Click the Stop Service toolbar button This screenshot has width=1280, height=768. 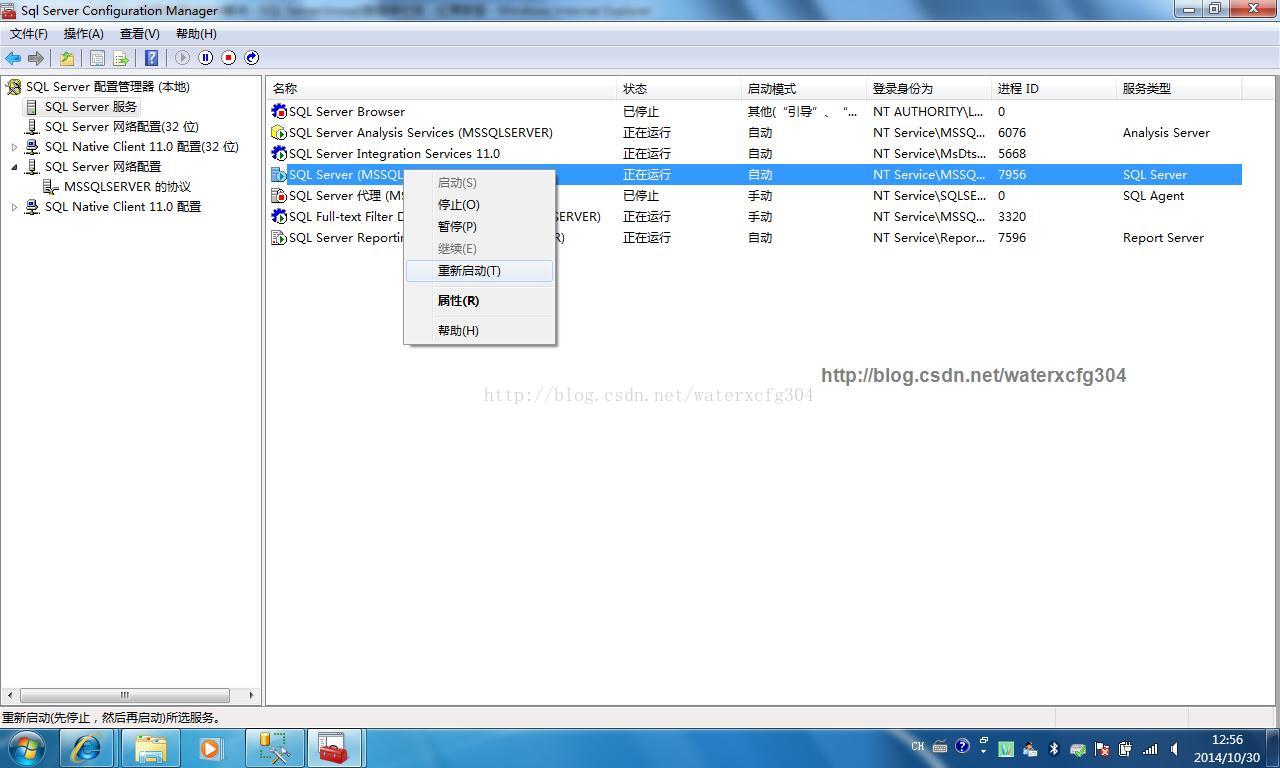[228, 58]
